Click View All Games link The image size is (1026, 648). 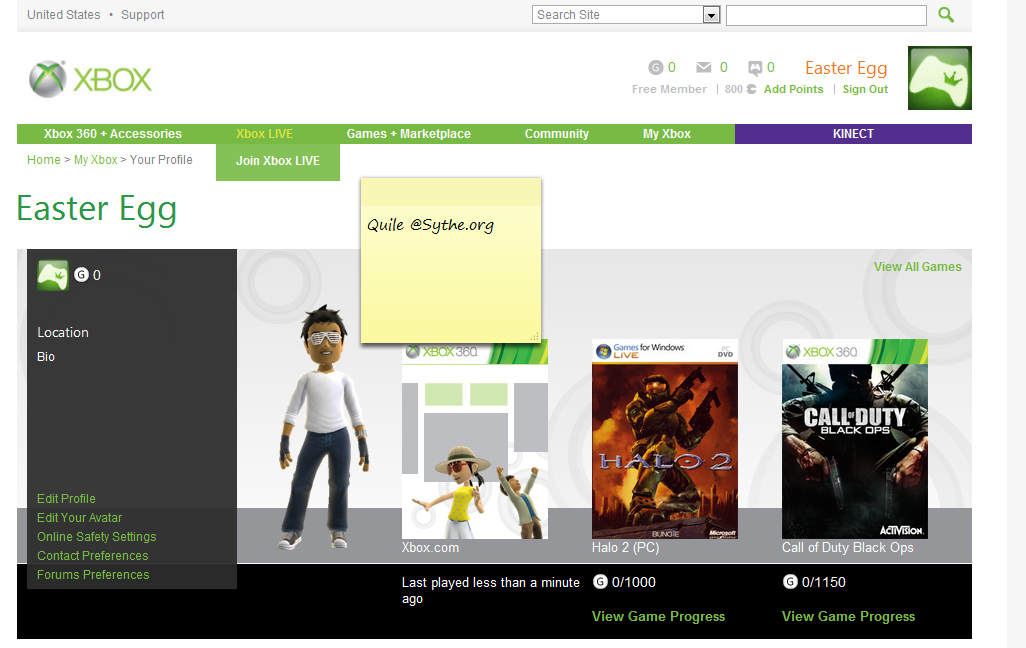click(x=917, y=266)
